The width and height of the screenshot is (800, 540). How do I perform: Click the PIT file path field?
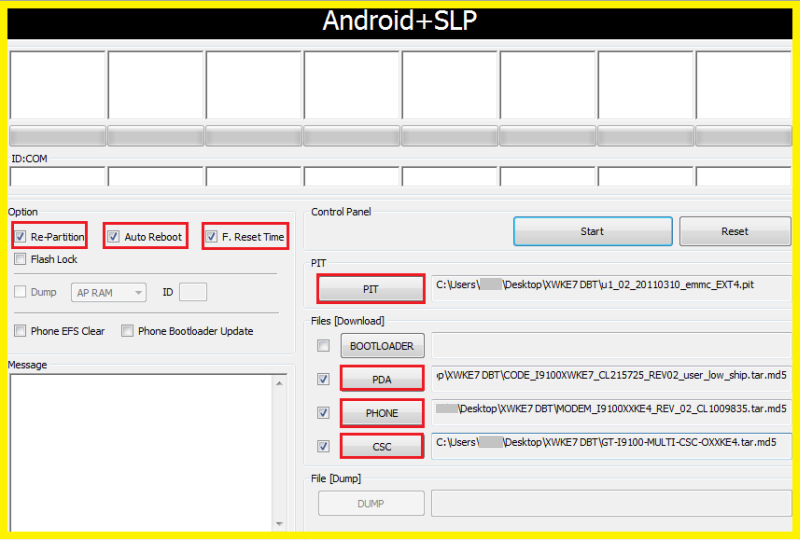point(611,289)
